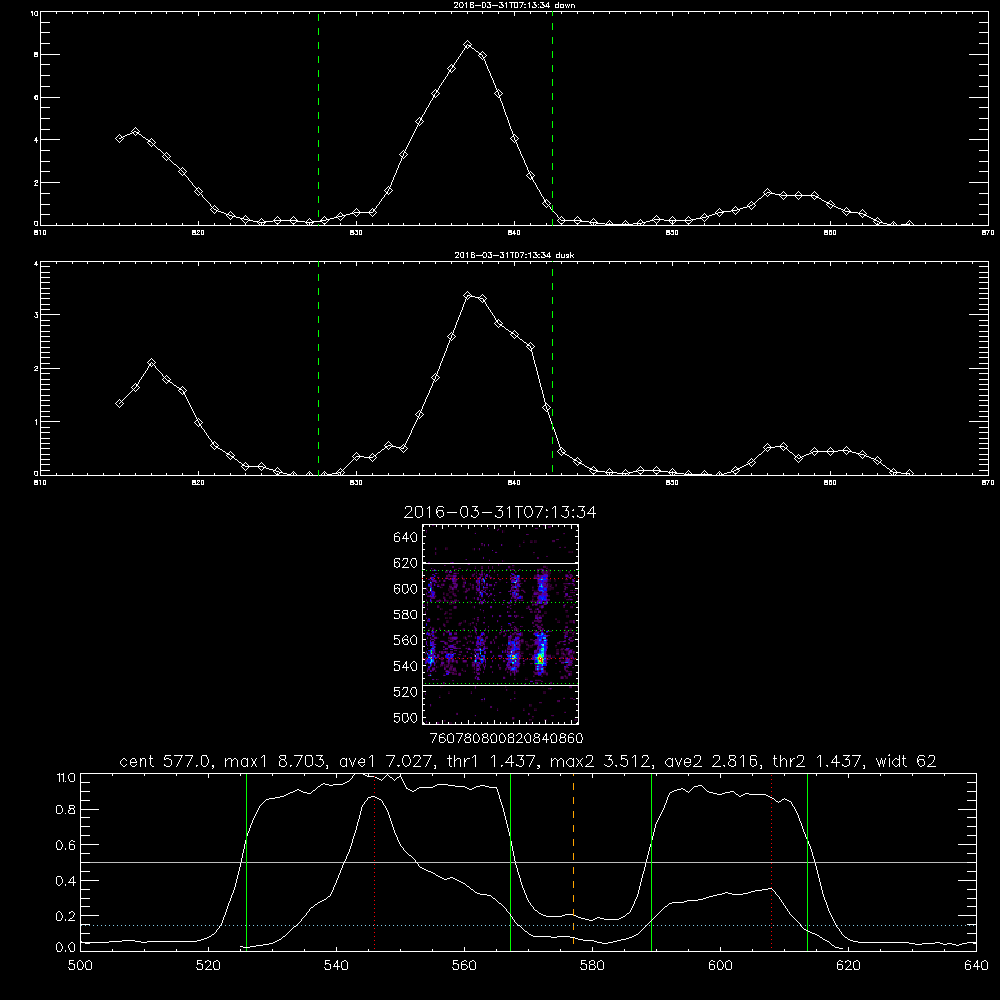The height and width of the screenshot is (1000, 1000).
Task: Select the 'widt 62' value
Action: pos(906,761)
